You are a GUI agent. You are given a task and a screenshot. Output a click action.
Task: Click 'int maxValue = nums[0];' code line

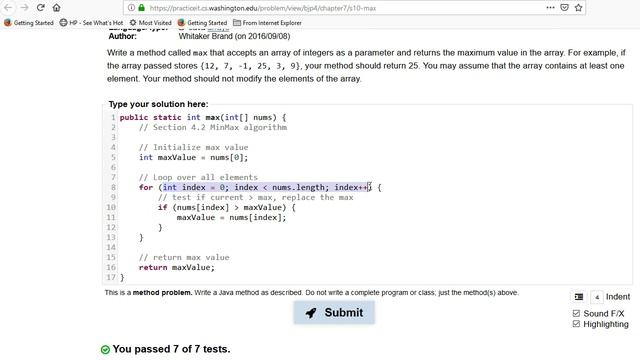[x=193, y=158]
